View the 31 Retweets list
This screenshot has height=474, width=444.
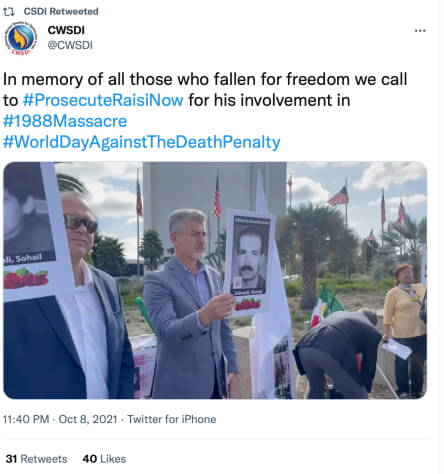pyautogui.click(x=36, y=459)
